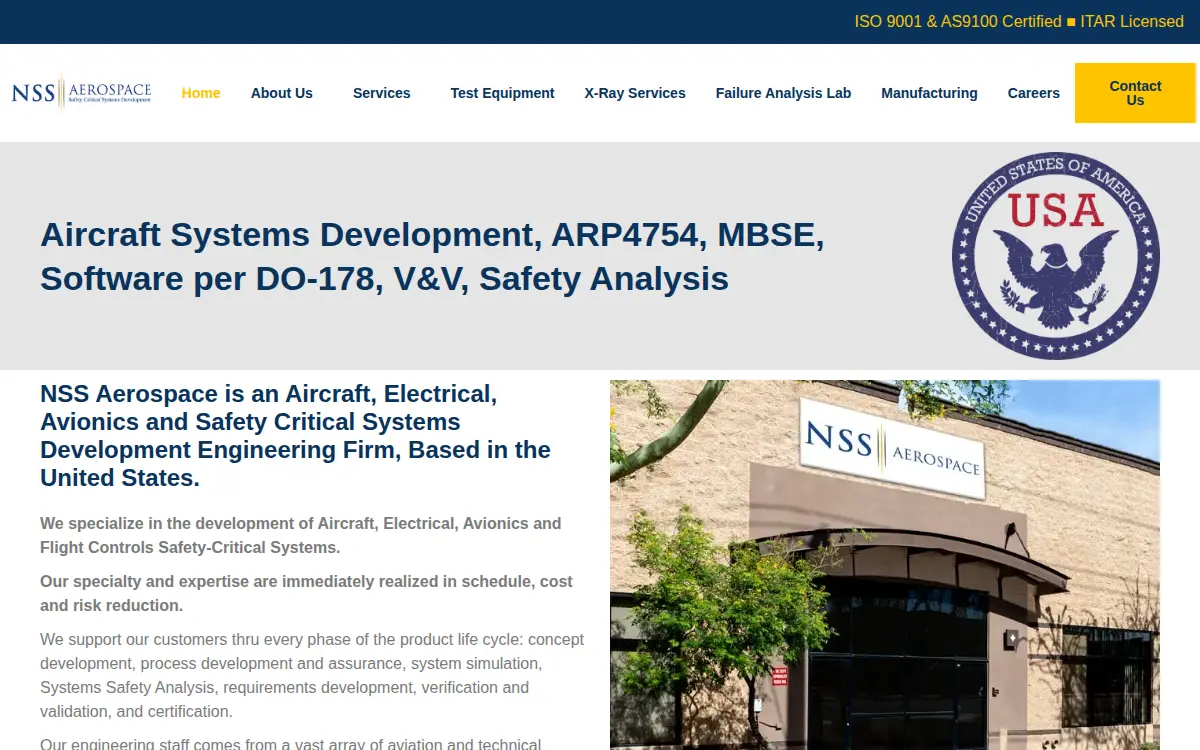Click the NSS Aerospace building photo

click(885, 565)
